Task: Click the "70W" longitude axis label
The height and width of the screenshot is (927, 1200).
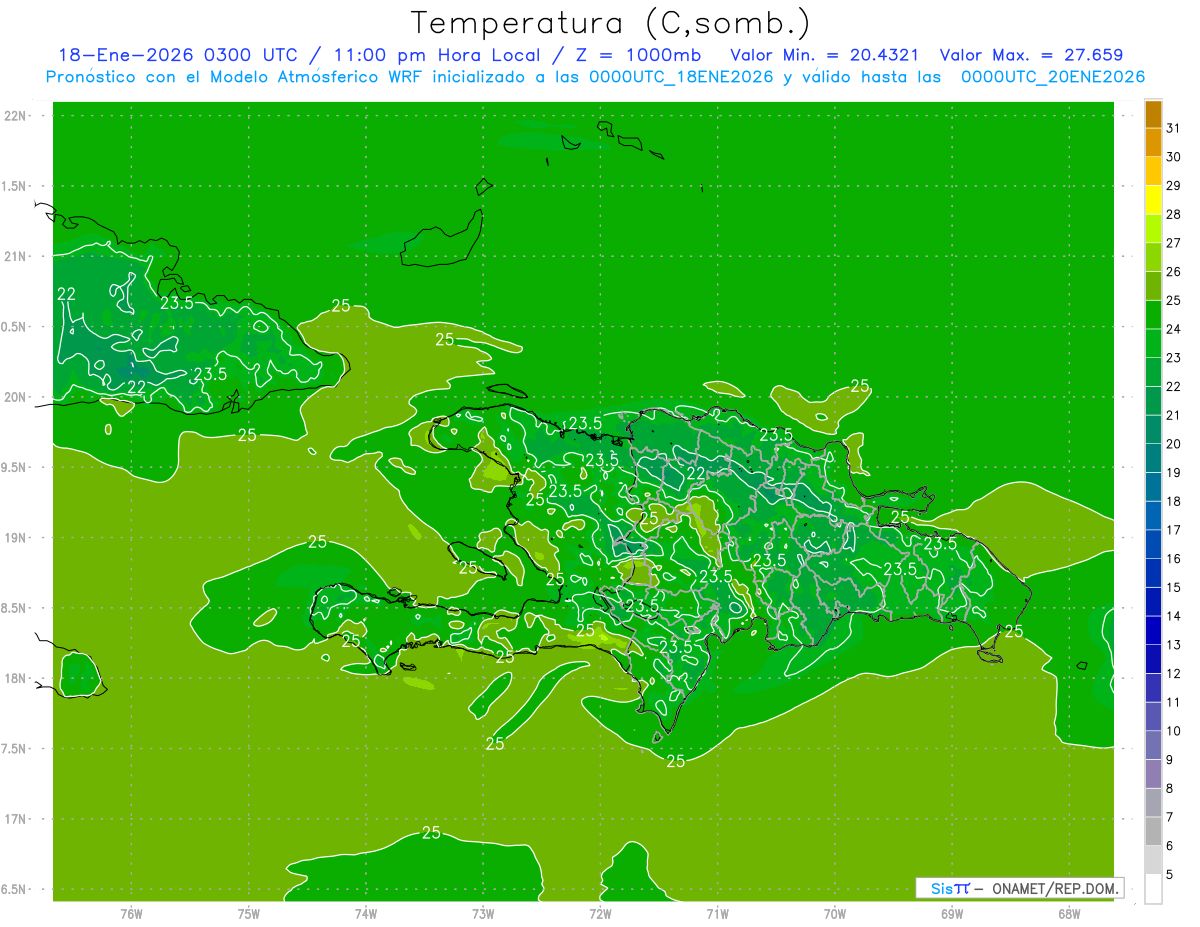Action: (x=835, y=913)
